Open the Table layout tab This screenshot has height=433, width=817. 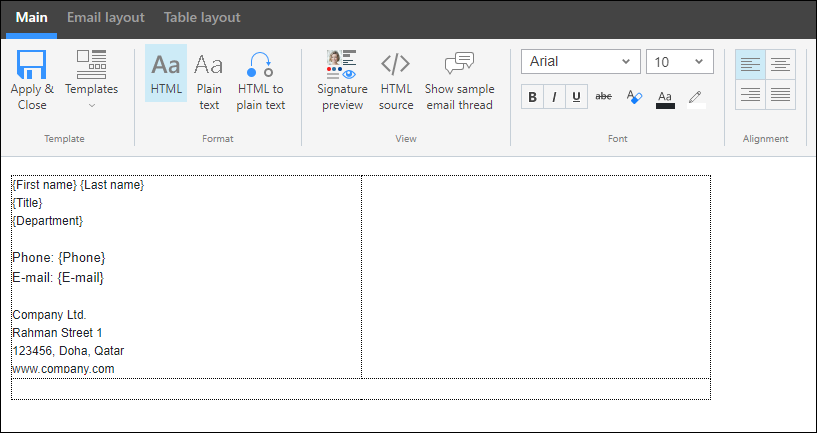click(202, 17)
